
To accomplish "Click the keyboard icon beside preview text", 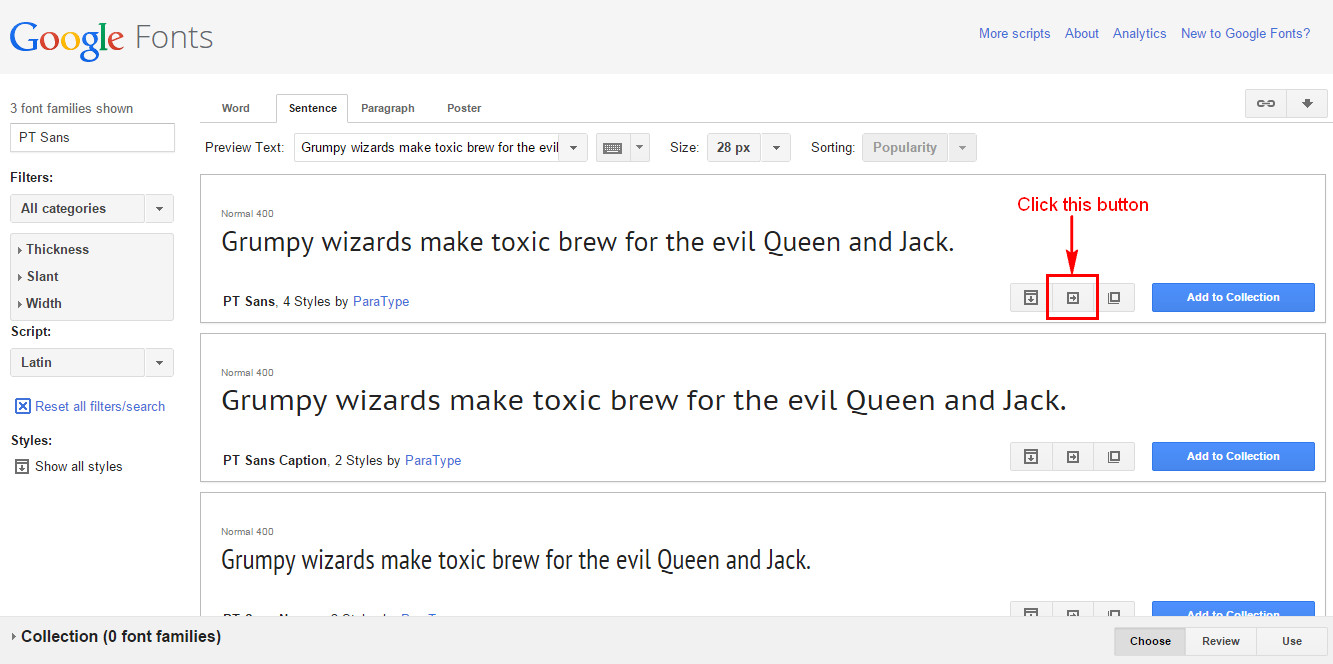I will coord(613,148).
